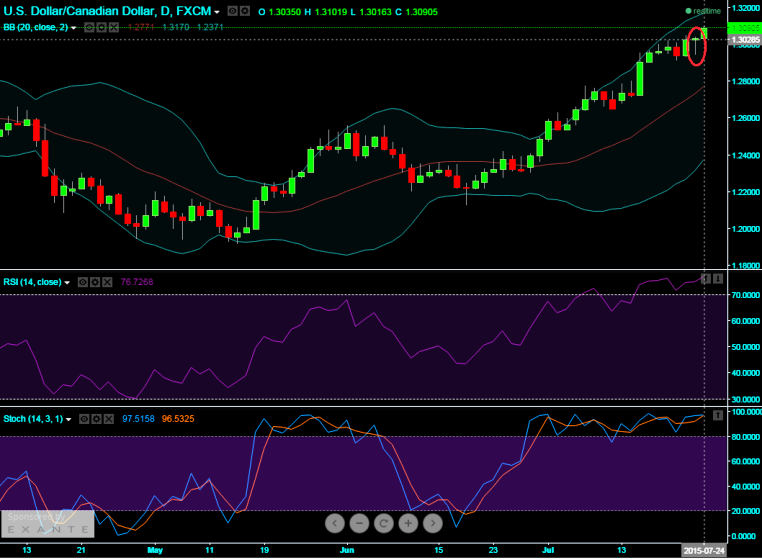Click the Stoch %D value 96.5325
The image size is (762, 560).
pos(178,419)
